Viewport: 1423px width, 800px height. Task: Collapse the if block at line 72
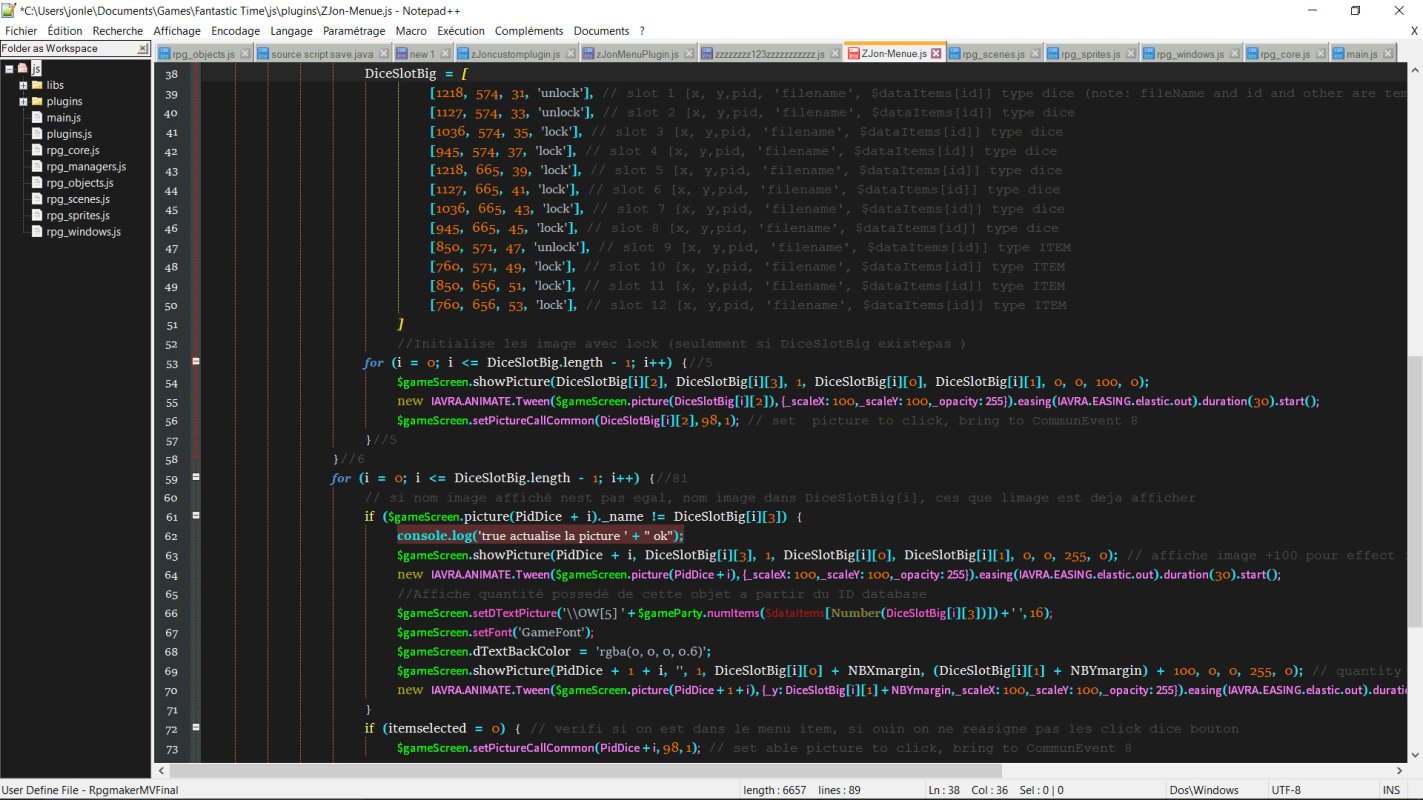(196, 729)
